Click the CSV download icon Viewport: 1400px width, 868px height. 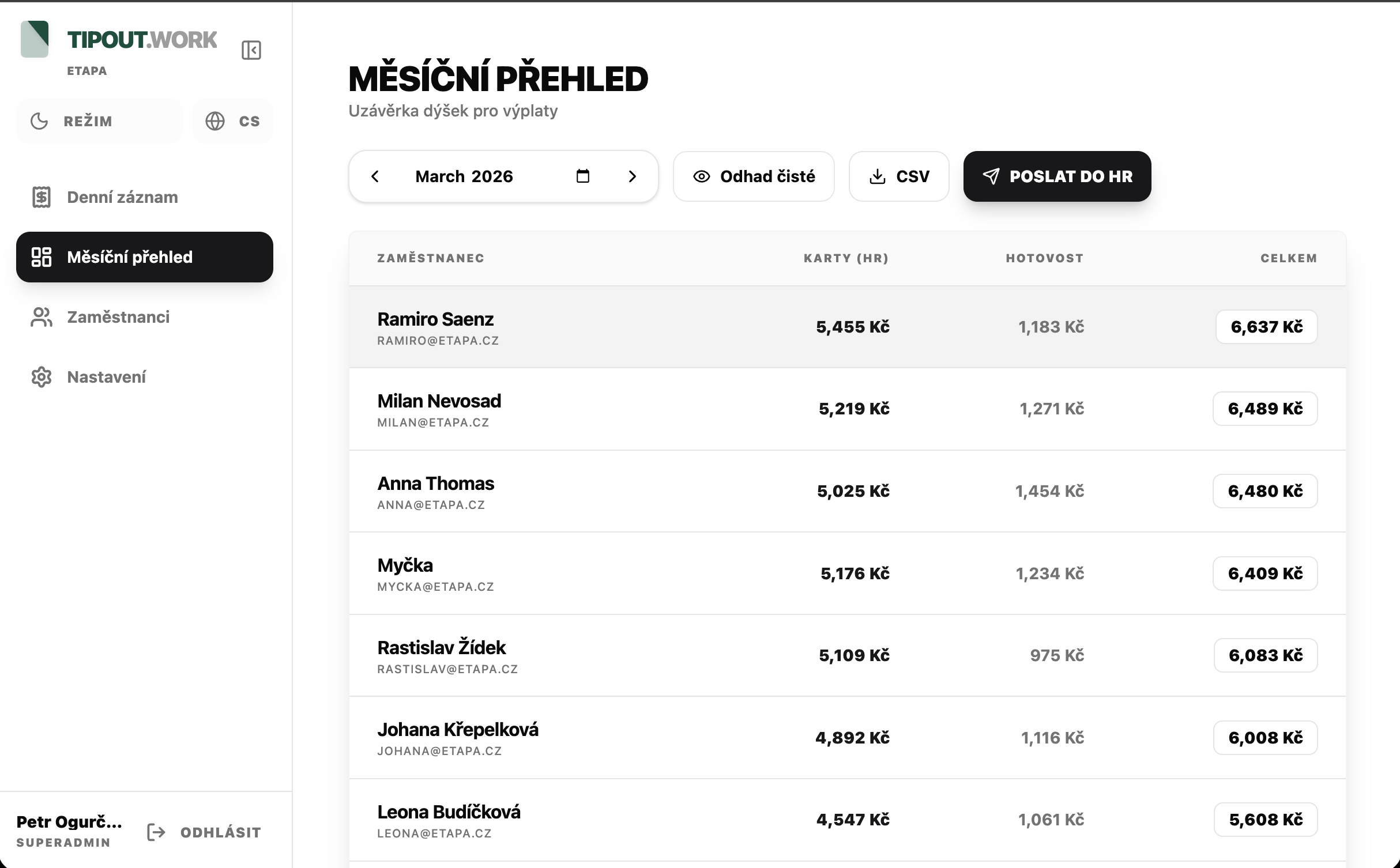878,176
